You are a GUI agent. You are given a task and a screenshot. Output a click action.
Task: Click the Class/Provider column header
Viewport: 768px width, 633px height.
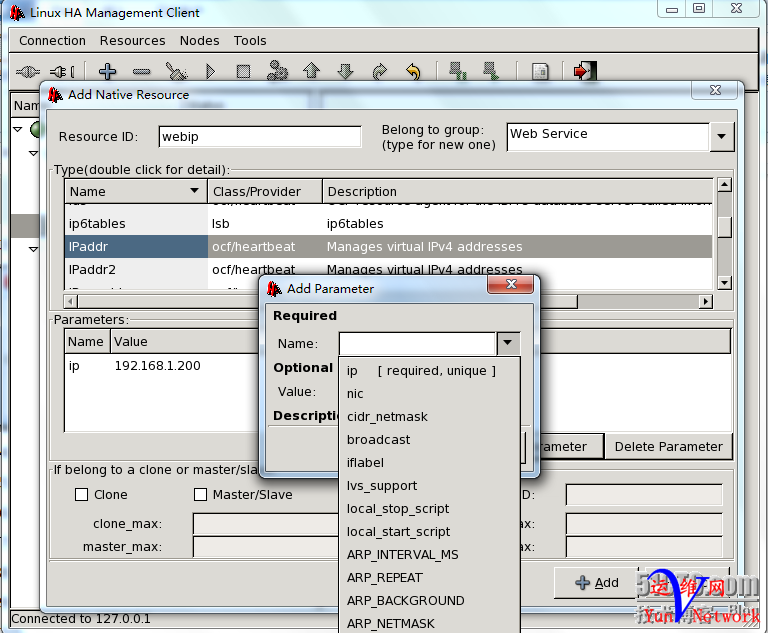point(265,191)
